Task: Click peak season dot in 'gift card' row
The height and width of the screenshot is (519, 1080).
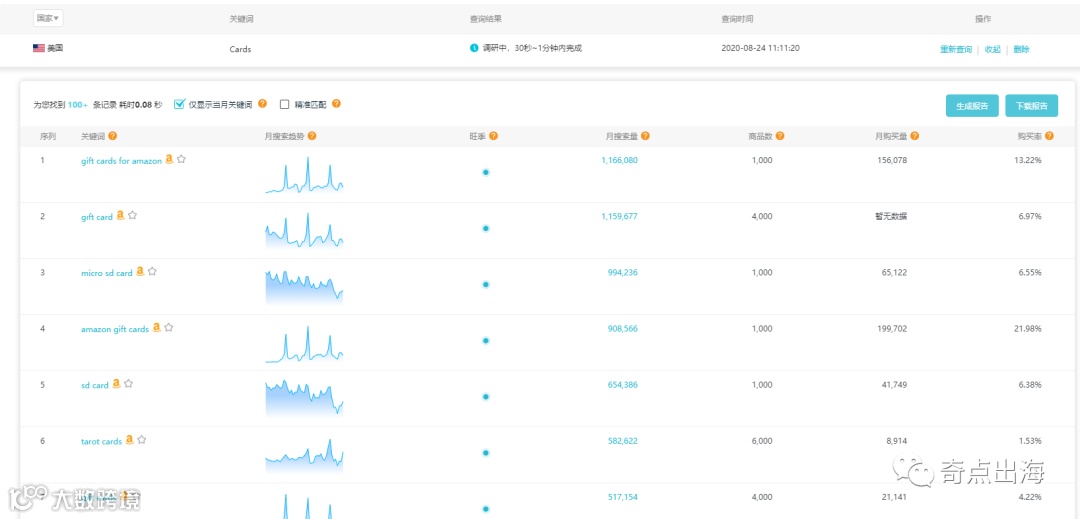Action: (486, 229)
